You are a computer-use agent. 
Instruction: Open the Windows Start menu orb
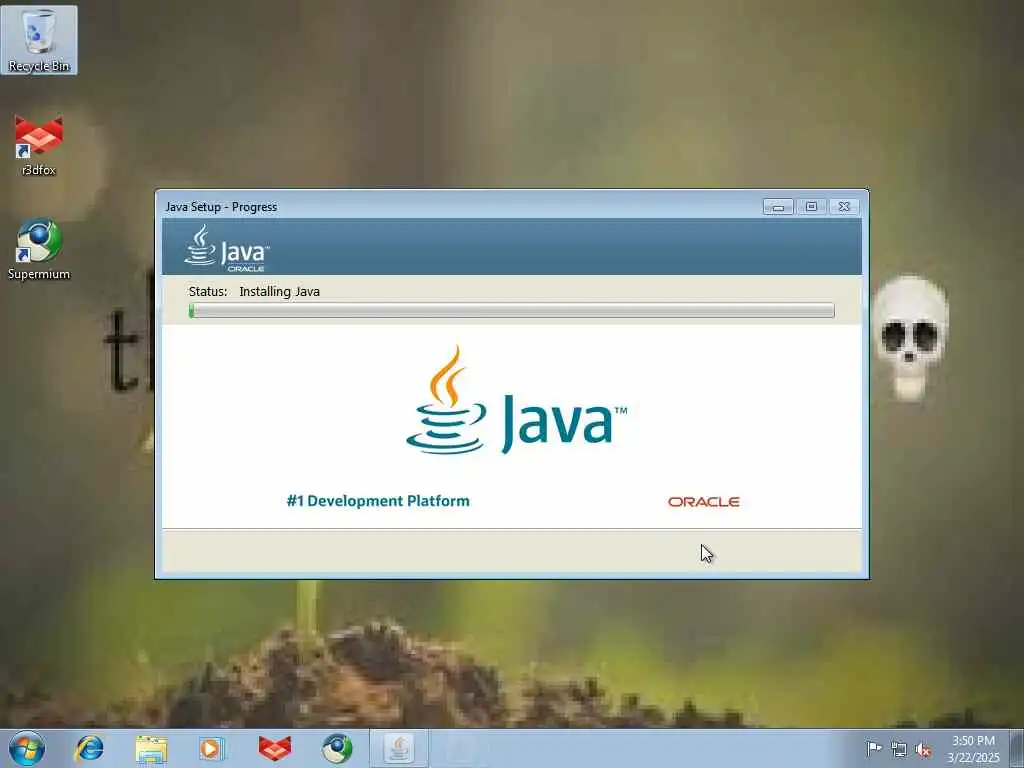(x=27, y=748)
